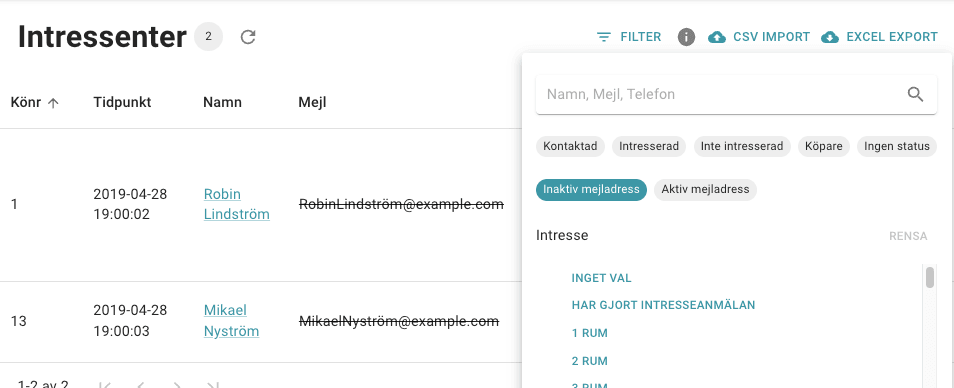954x388 pixels.
Task: Click the count badge showing 2
Action: click(208, 37)
